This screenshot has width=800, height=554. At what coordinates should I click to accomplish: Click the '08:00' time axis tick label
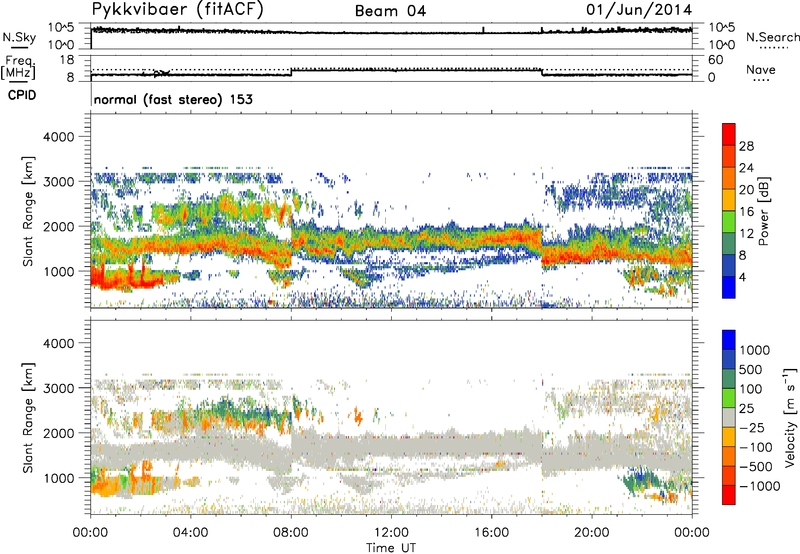coord(291,533)
